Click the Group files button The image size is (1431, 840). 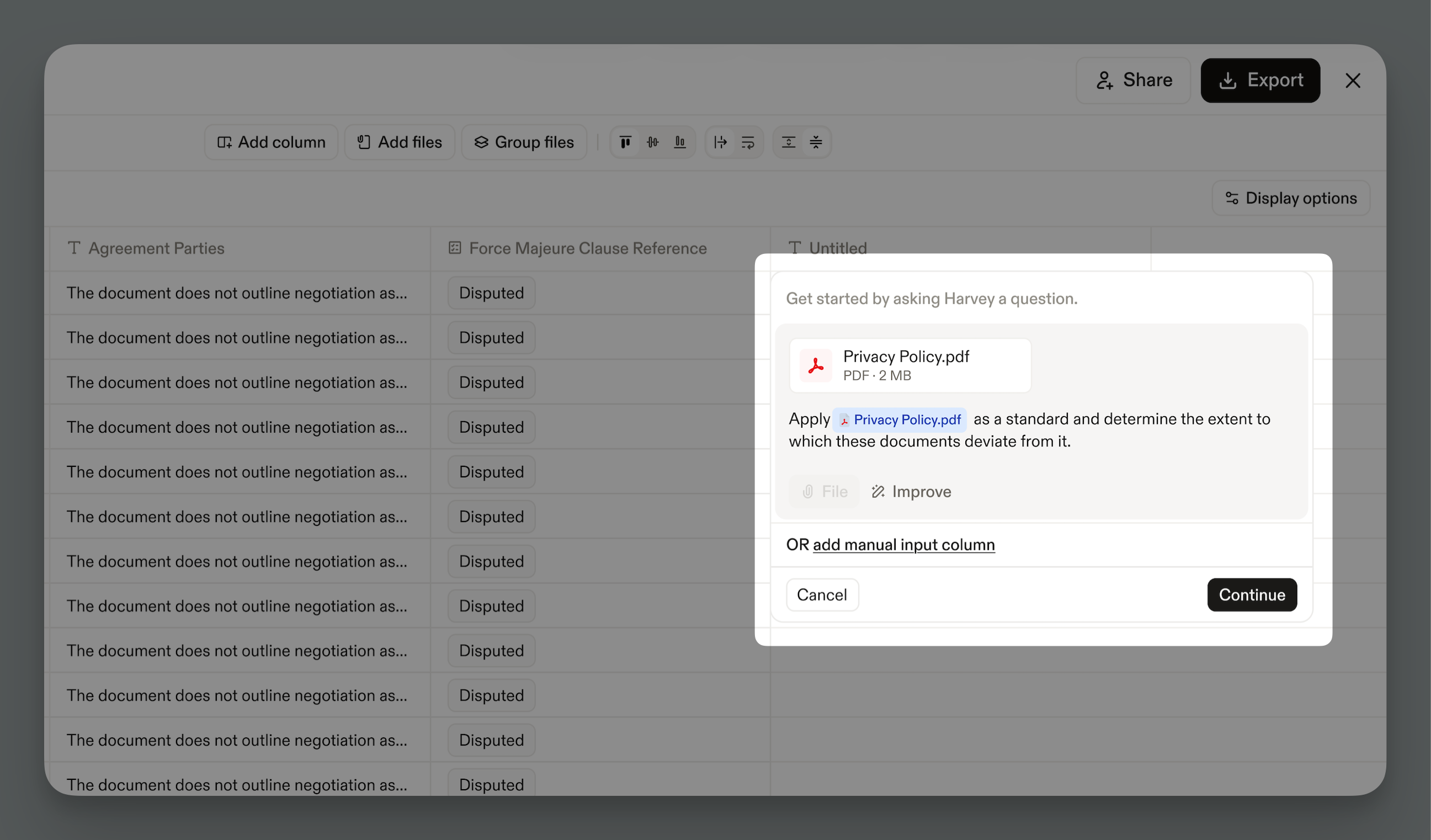524,142
